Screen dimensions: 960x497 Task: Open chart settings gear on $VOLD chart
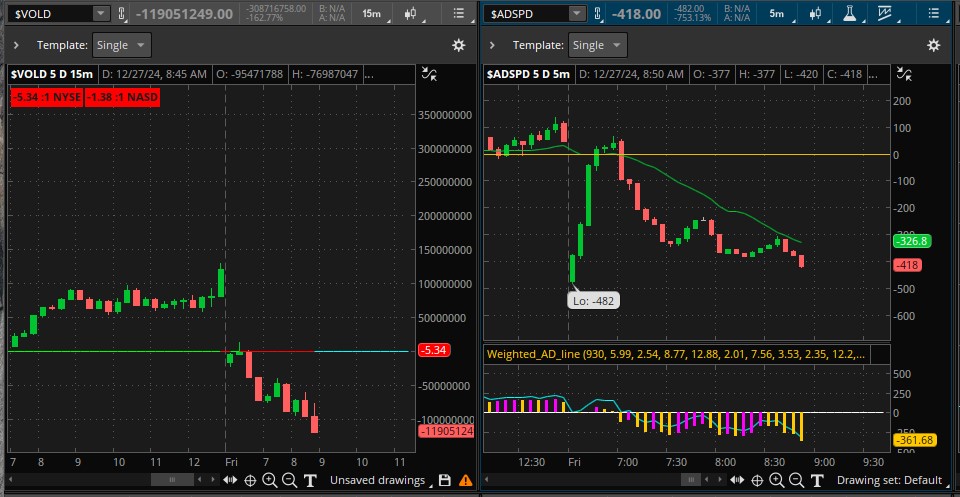[459, 45]
